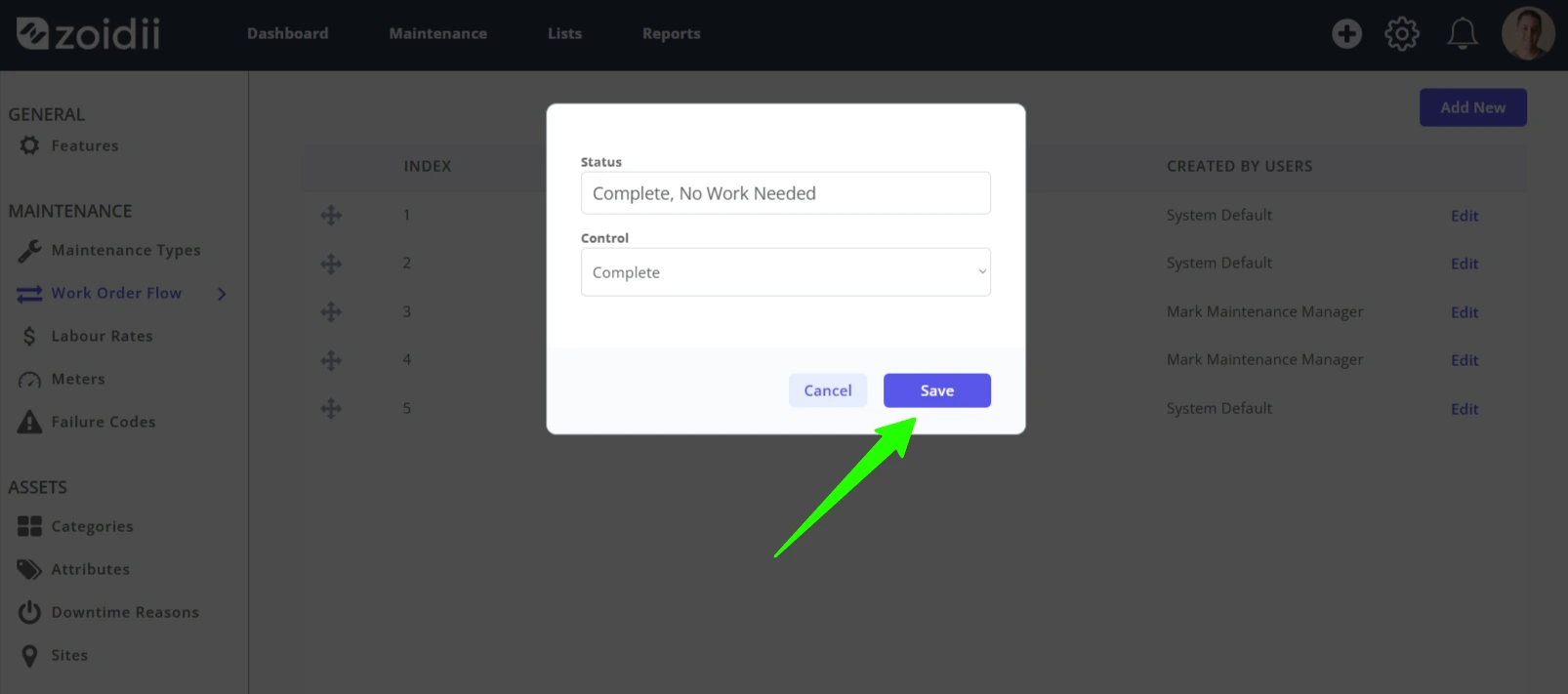Viewport: 1568px width, 694px height.
Task: Click the Features gear icon
Action: 29,145
